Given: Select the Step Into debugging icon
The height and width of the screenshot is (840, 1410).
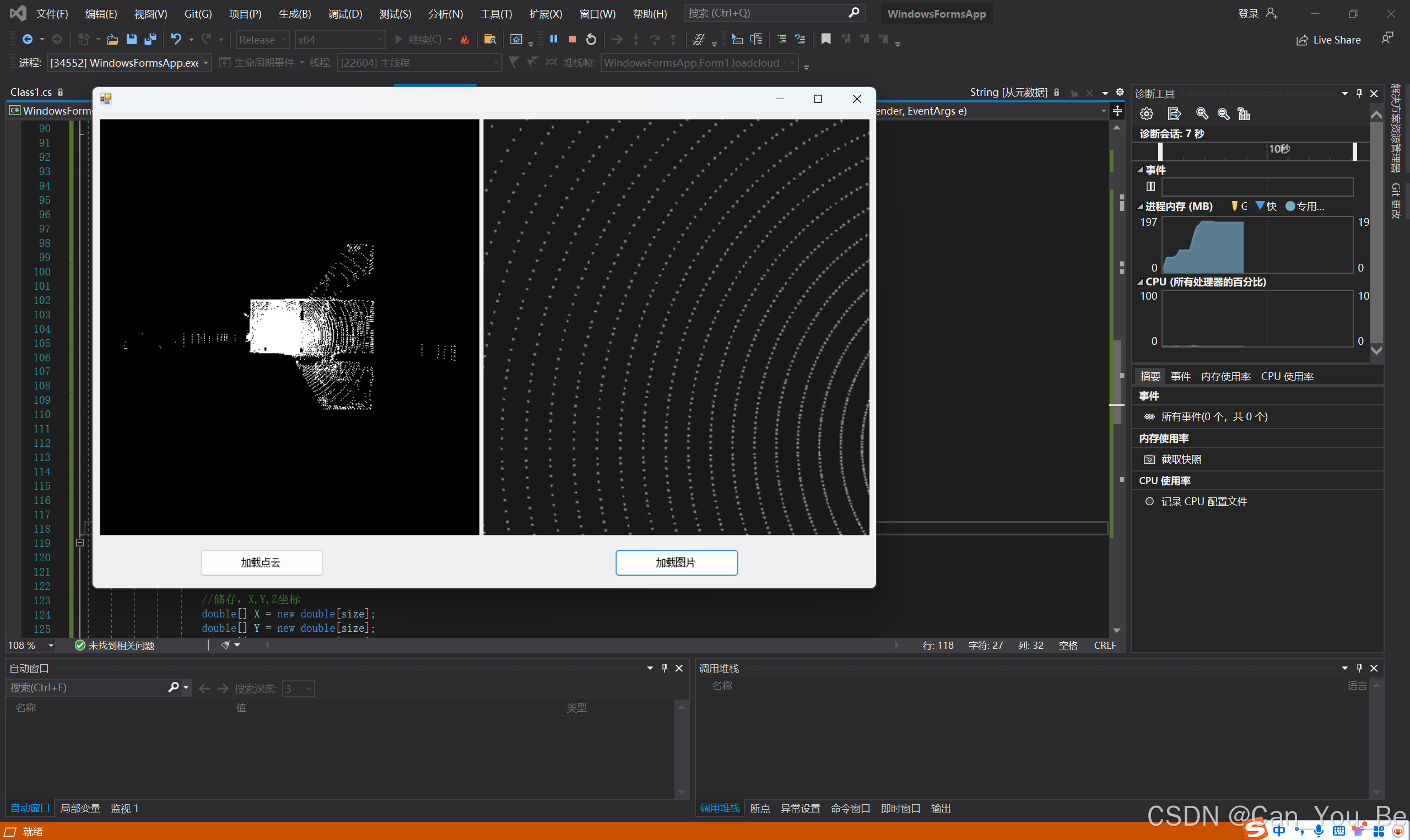Looking at the screenshot, I should pyautogui.click(x=636, y=39).
